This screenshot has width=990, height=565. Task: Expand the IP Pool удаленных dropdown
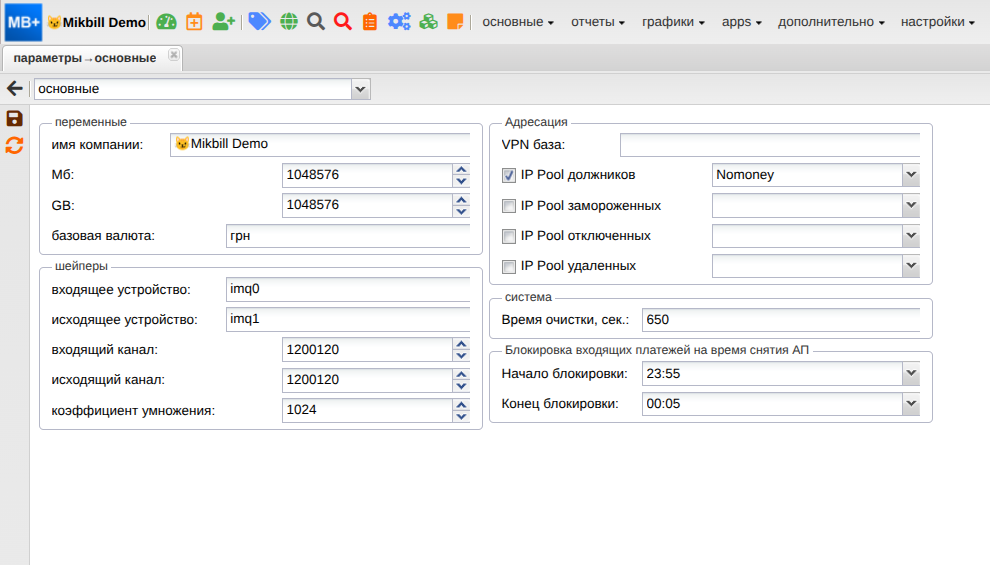(x=910, y=266)
